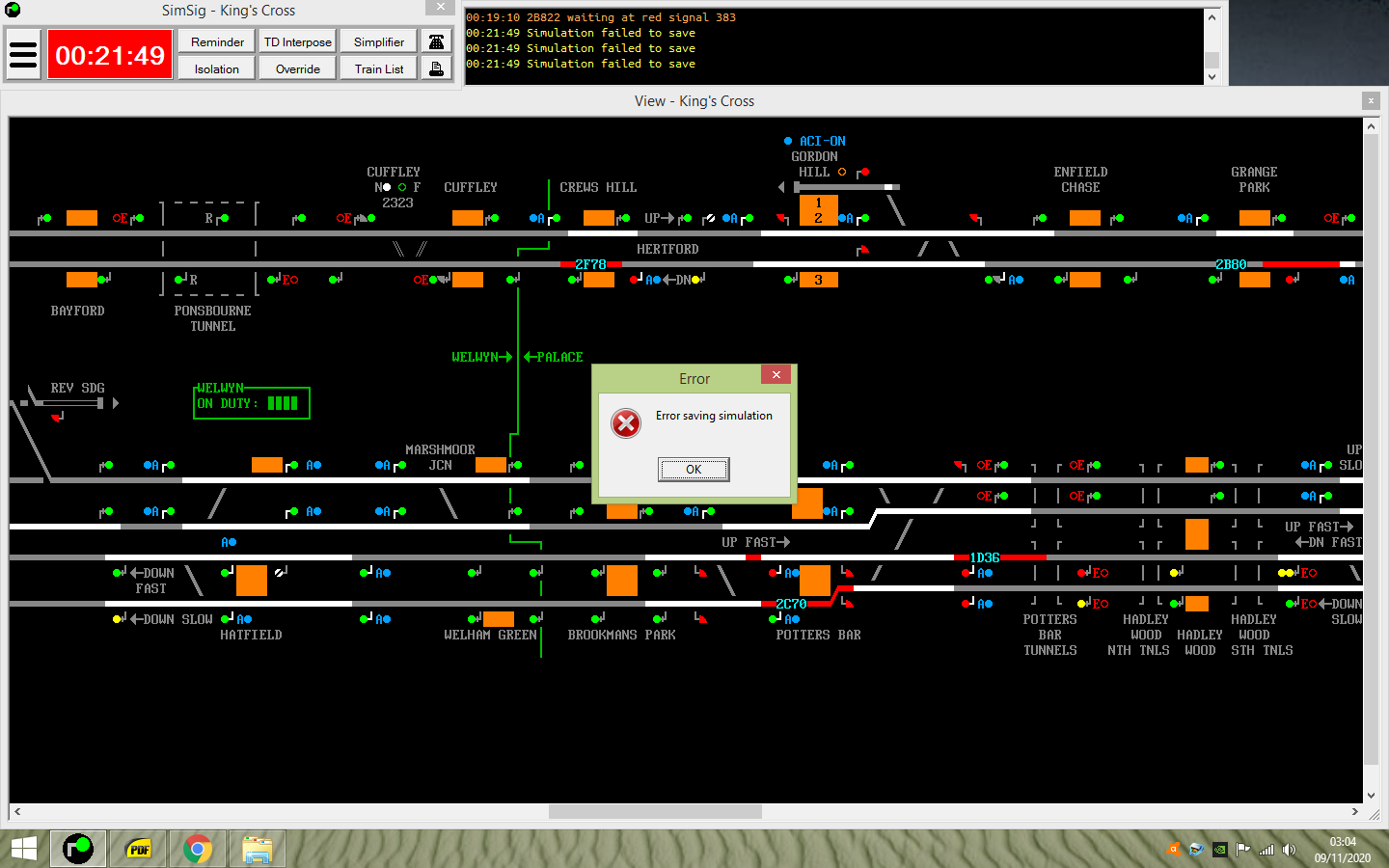The width and height of the screenshot is (1389, 868).
Task: Click the horizontal scrollbar thumb of the view
Action: 655,811
